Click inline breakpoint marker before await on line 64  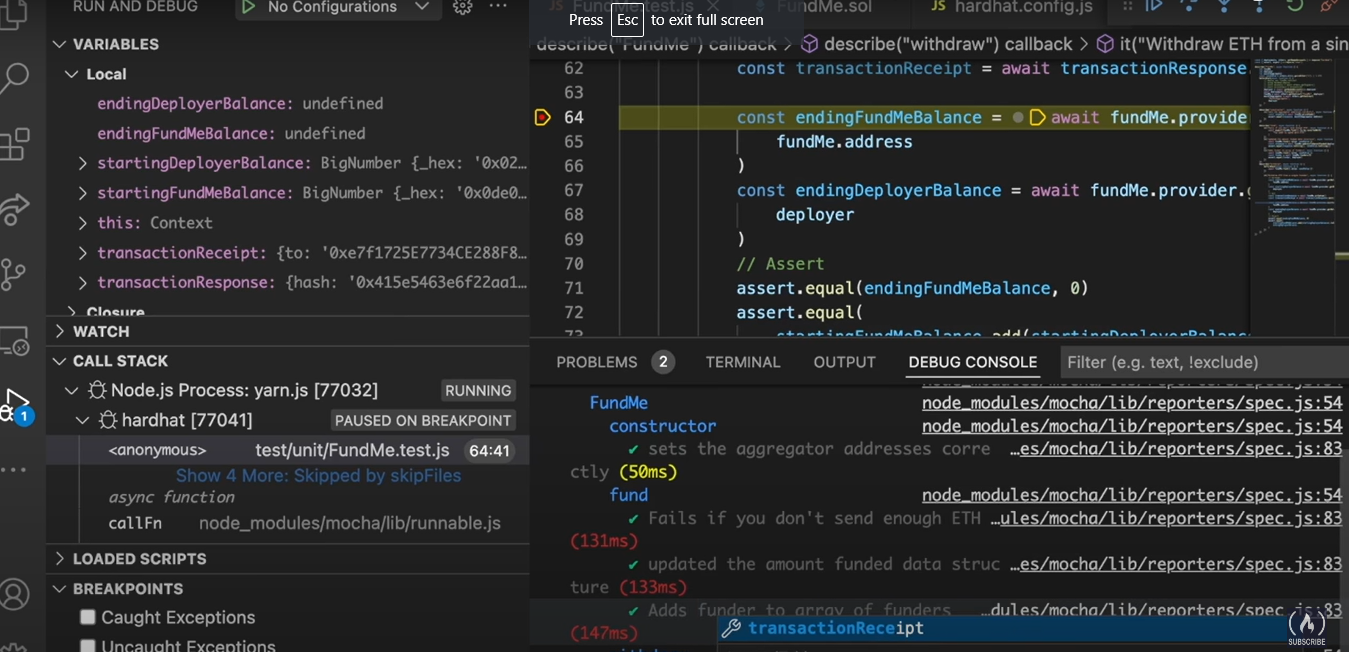[1037, 117]
